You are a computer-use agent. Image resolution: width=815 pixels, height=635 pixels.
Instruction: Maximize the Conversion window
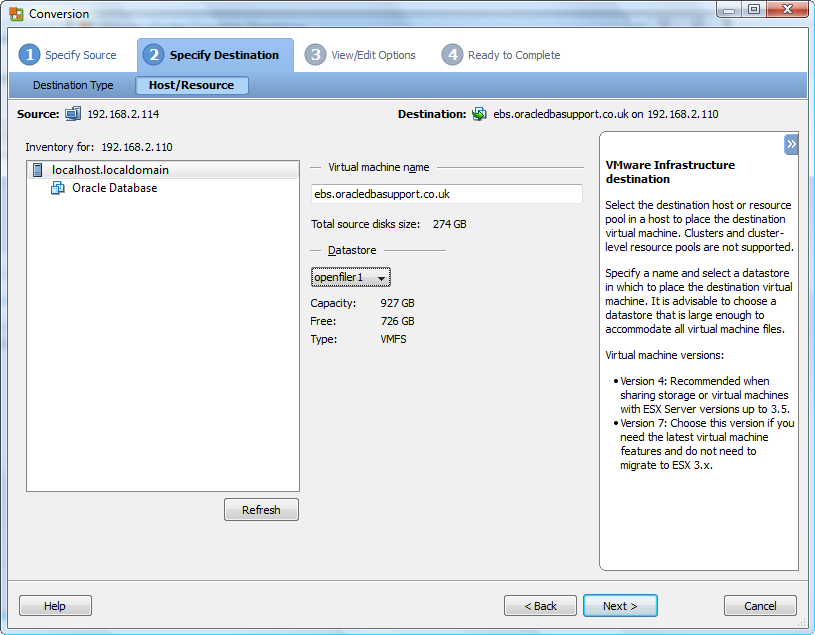click(x=754, y=9)
